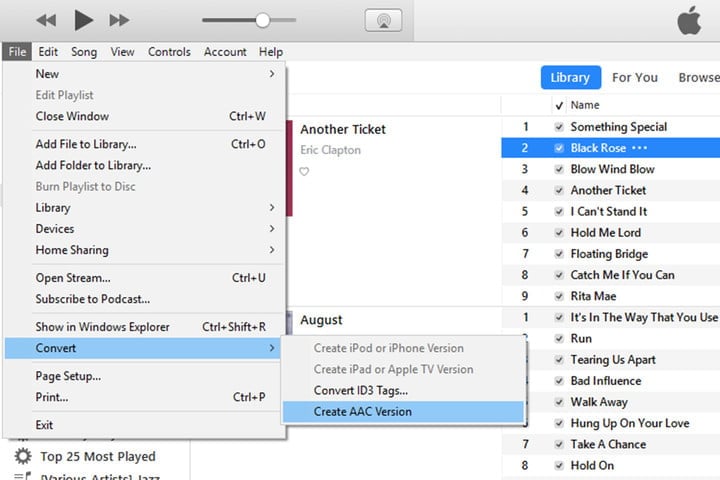The image size is (720, 480).
Task: Toggle the Floating Bridge checkbox
Action: (559, 254)
